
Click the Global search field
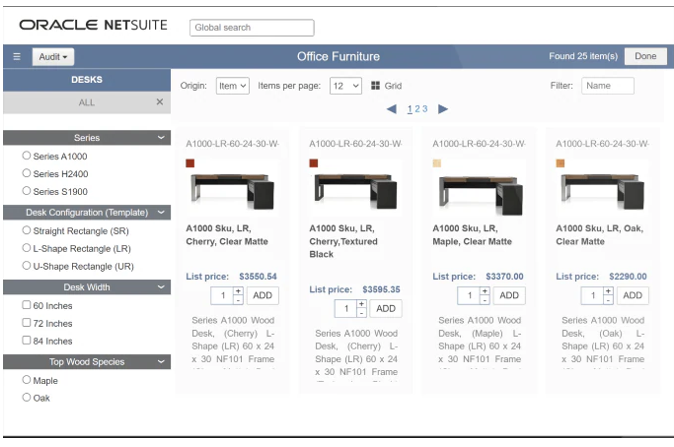[x=251, y=27]
